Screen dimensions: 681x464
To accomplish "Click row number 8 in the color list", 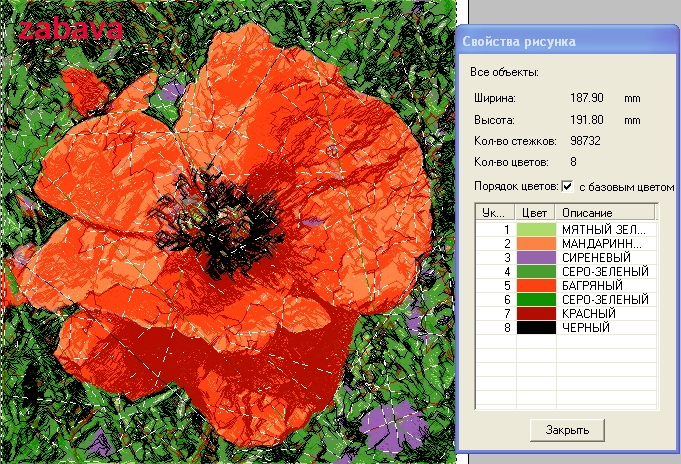I will click(x=507, y=327).
